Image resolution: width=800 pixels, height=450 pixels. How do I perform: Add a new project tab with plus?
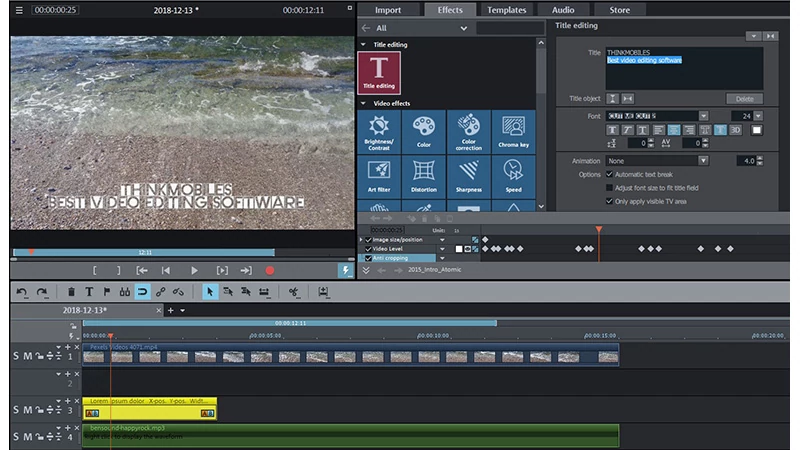[x=170, y=310]
